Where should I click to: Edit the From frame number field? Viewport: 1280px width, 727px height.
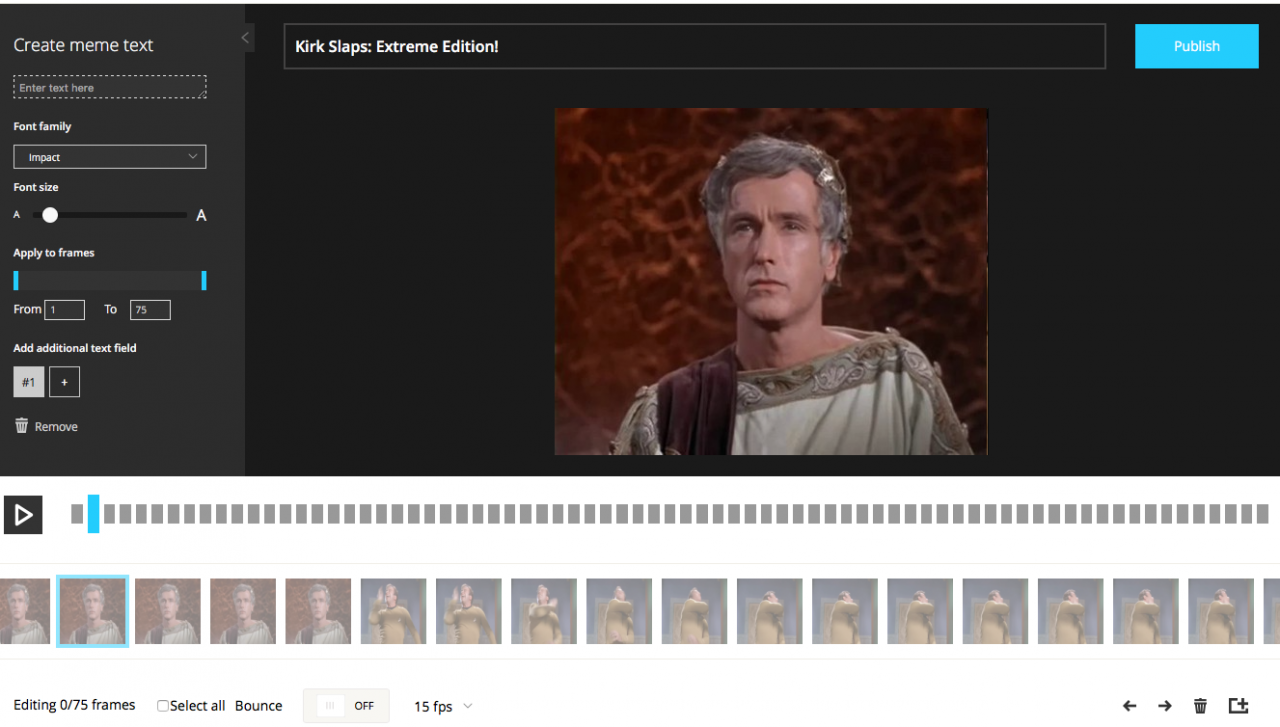(64, 310)
